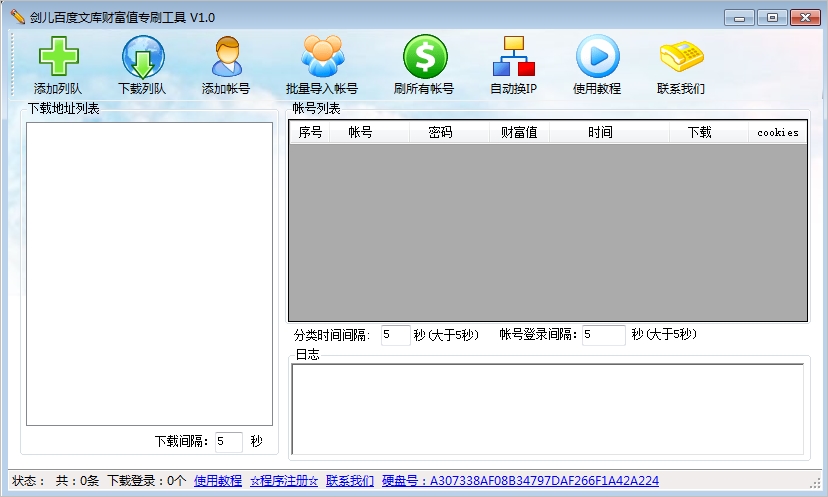Screen dimensions: 828x497
Task: Sort by the 财富值 column header
Action: point(519,132)
